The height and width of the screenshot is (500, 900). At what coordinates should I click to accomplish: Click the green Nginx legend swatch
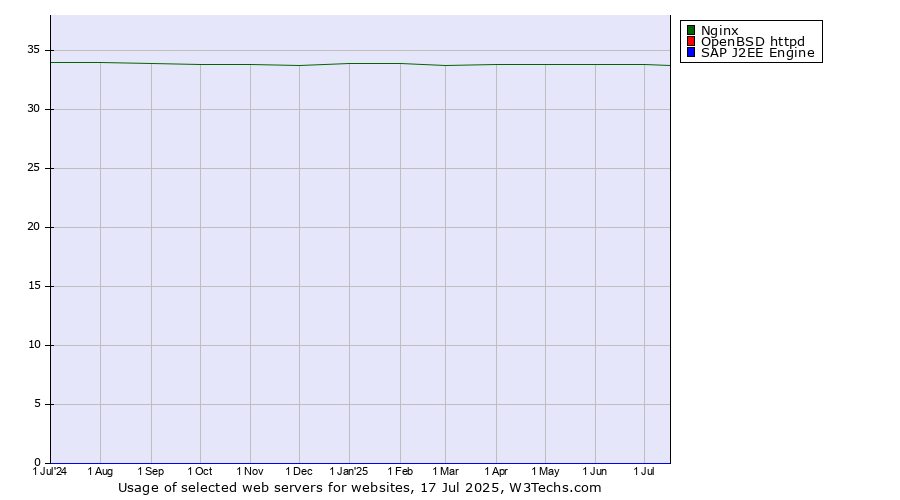pos(691,30)
